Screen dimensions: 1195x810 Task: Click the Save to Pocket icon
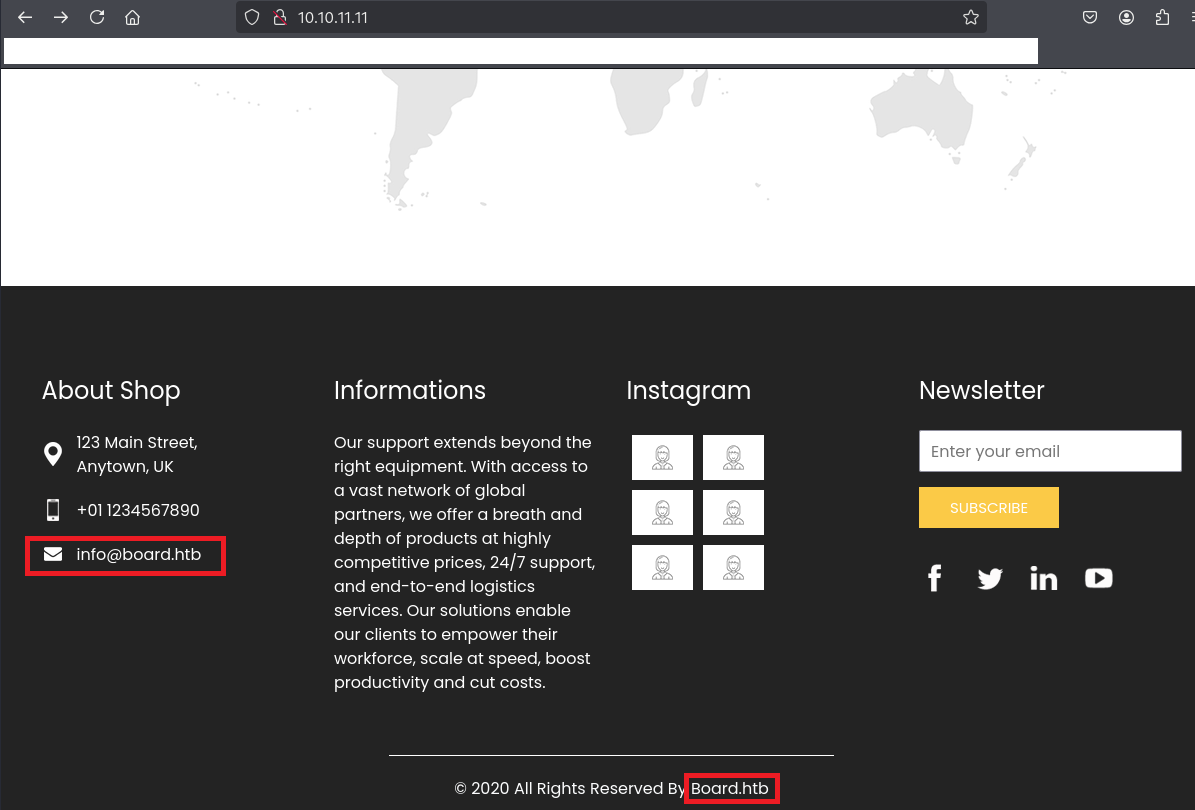tap(1090, 17)
